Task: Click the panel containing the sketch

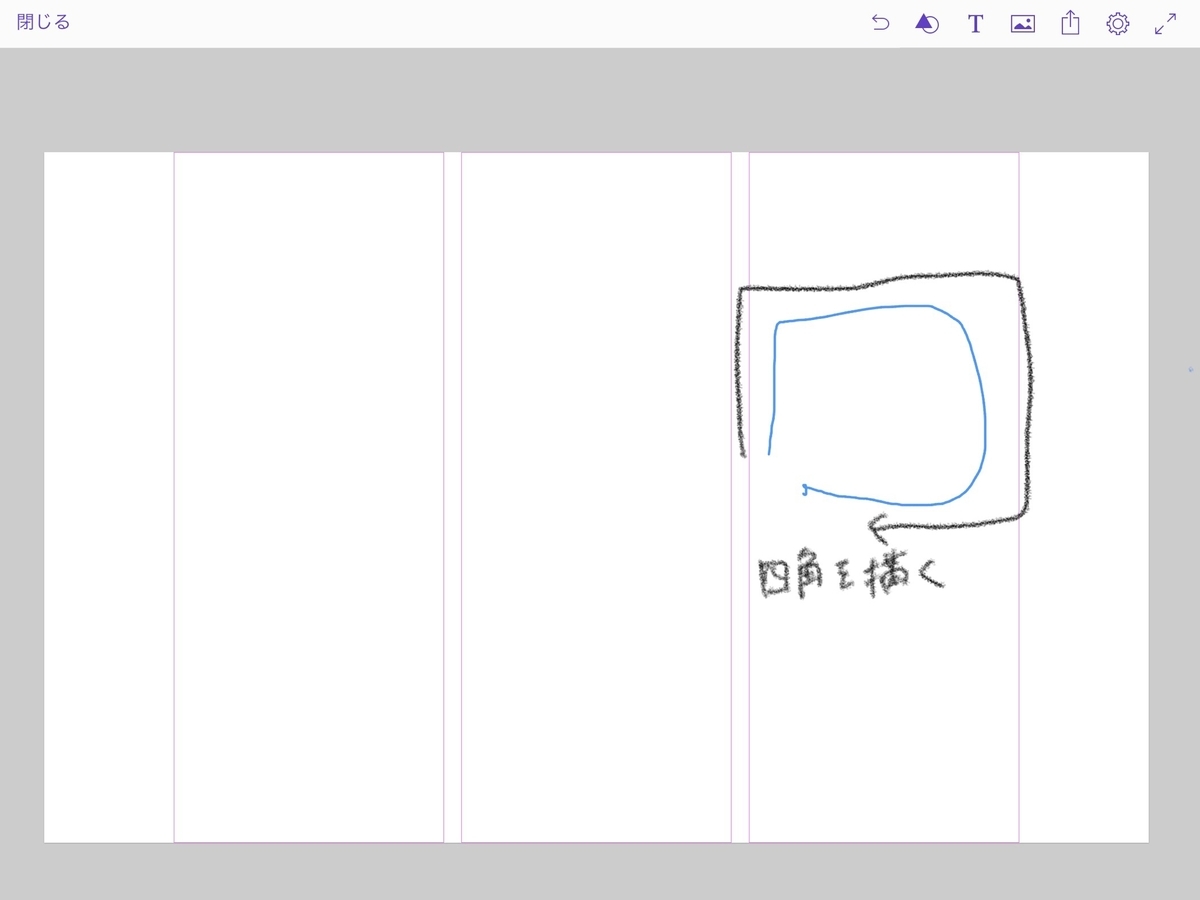Action: (x=883, y=700)
